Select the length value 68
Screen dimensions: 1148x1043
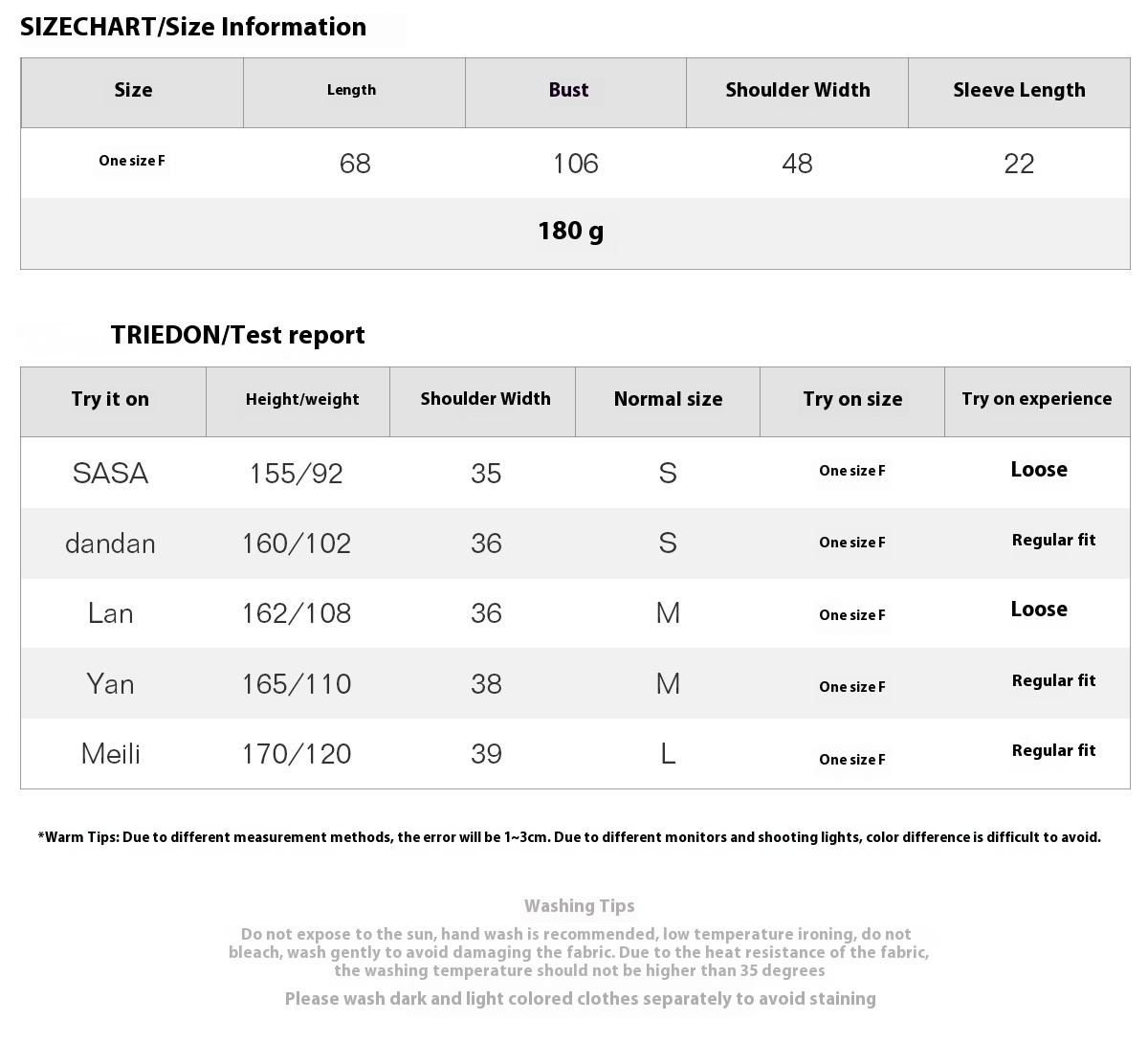[x=355, y=164]
